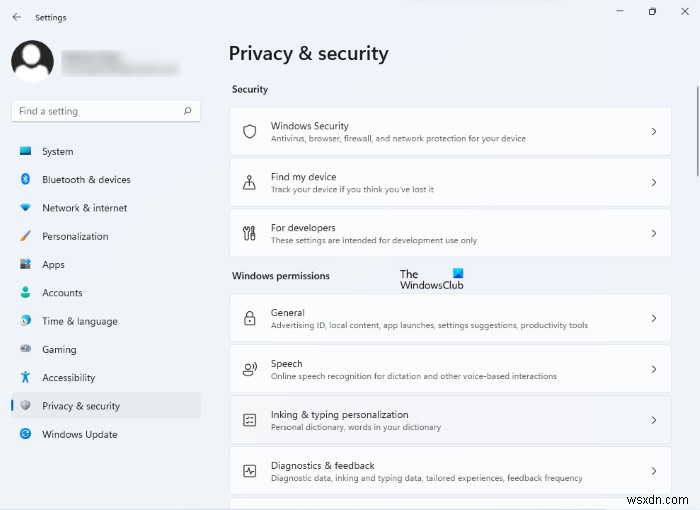Screen dimensions: 700x510
Task: Click the Windows Update icon
Action: [x=25, y=434]
